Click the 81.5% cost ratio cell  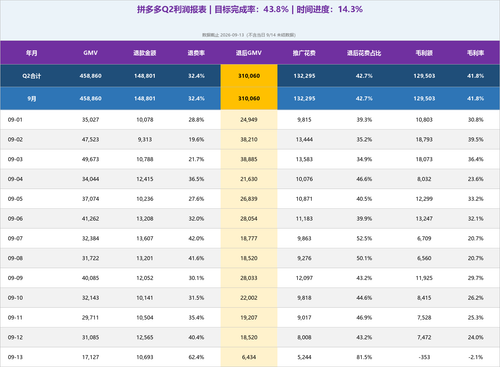click(364, 357)
